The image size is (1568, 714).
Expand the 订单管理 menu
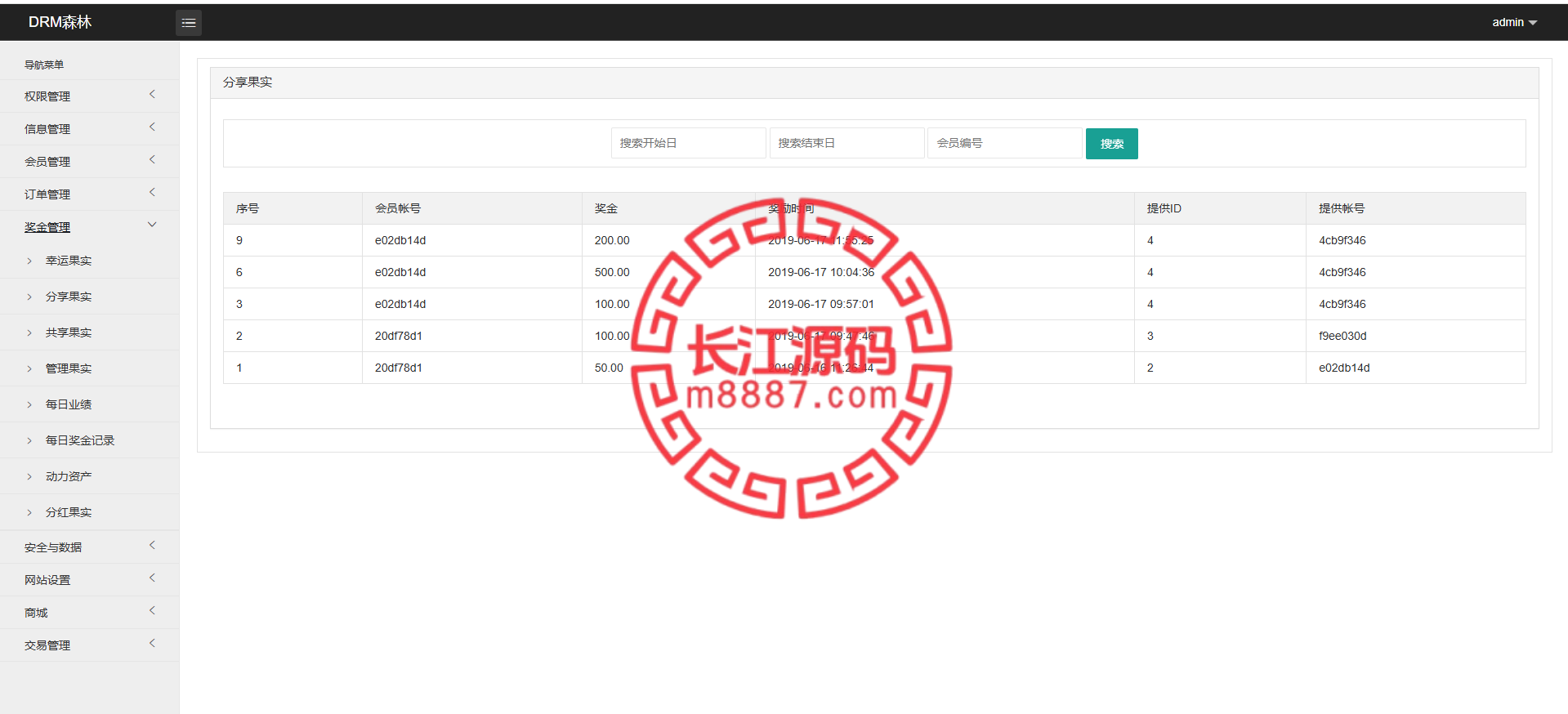click(89, 194)
